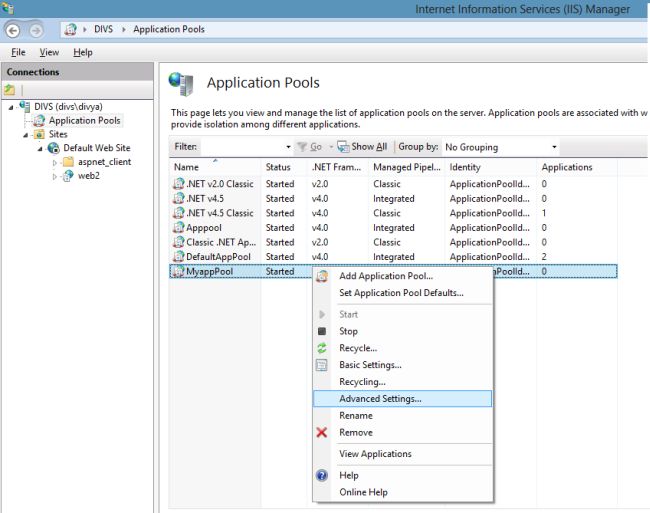Viewport: 650px width, 513px height.
Task: Collapse the DIVS server tree node
Action: [11, 107]
